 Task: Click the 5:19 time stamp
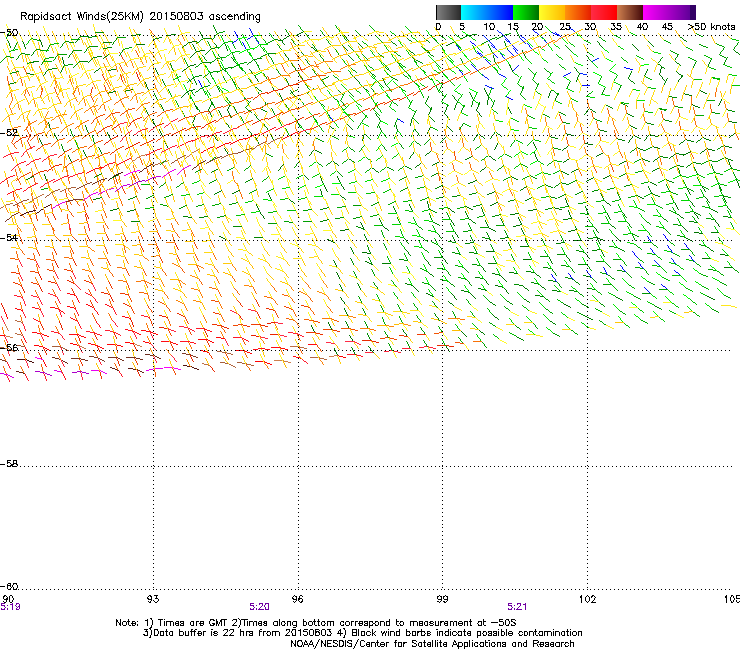click(x=10, y=607)
